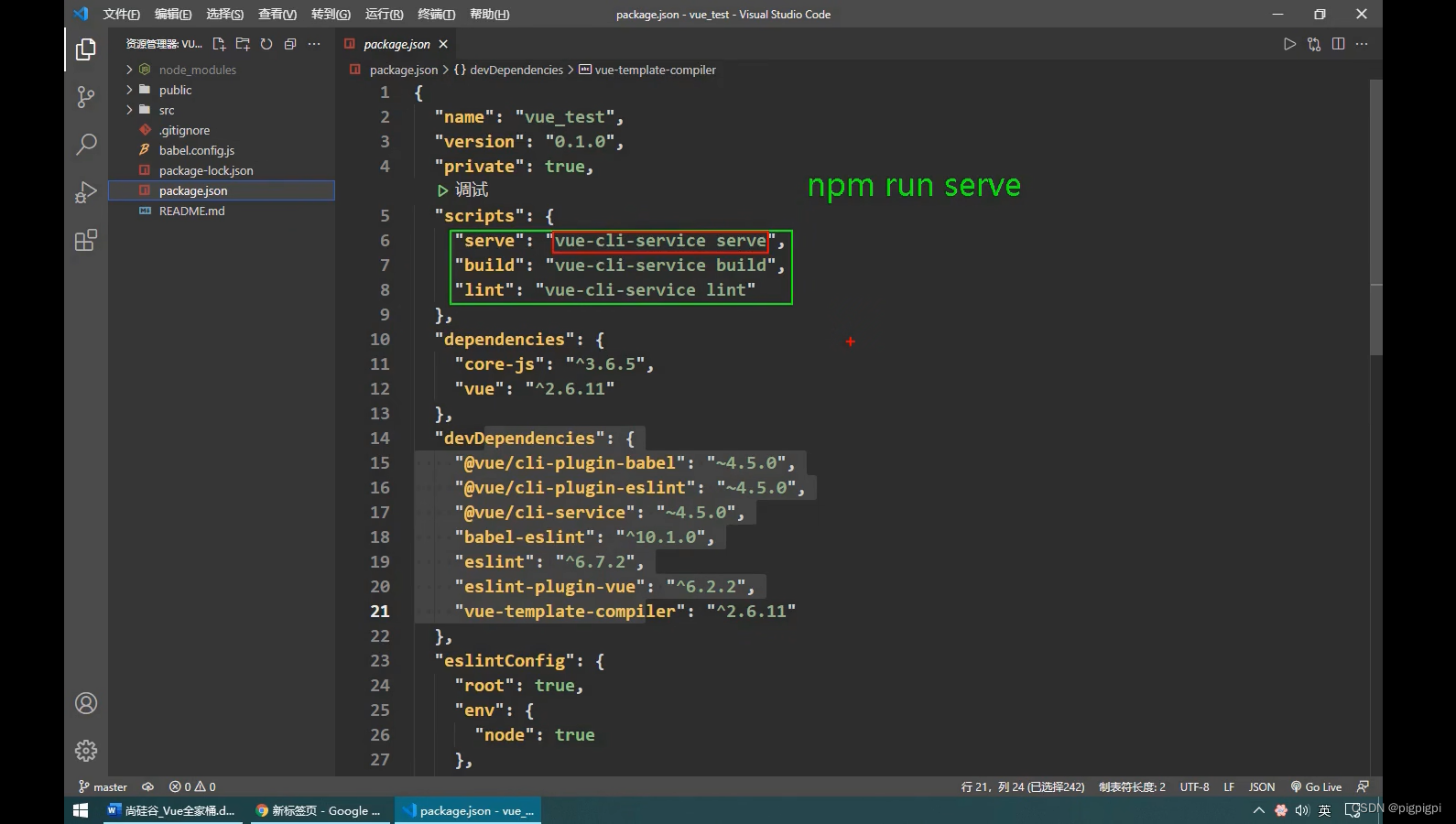
Task: Change LF end of line sequence
Action: pos(1229,786)
